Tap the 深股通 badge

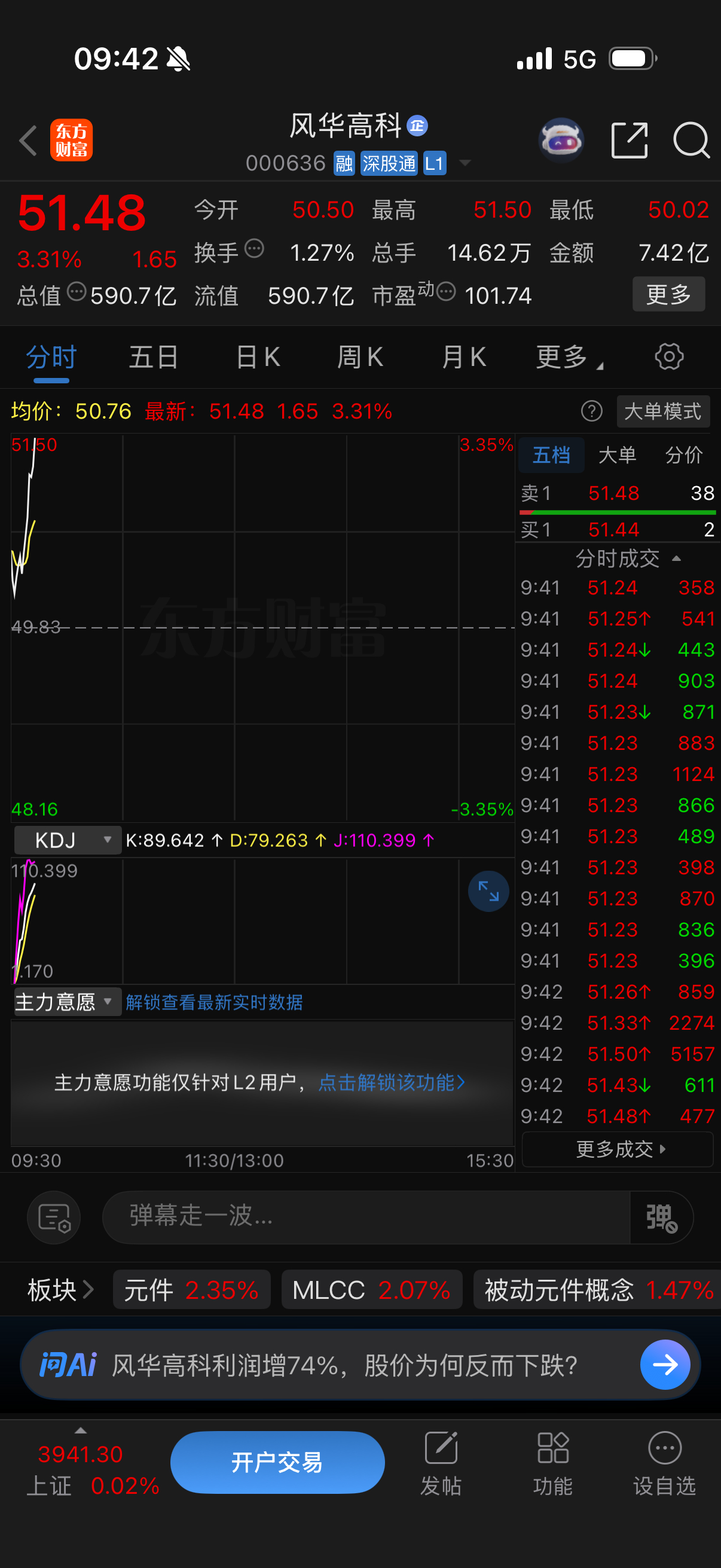pos(389,163)
